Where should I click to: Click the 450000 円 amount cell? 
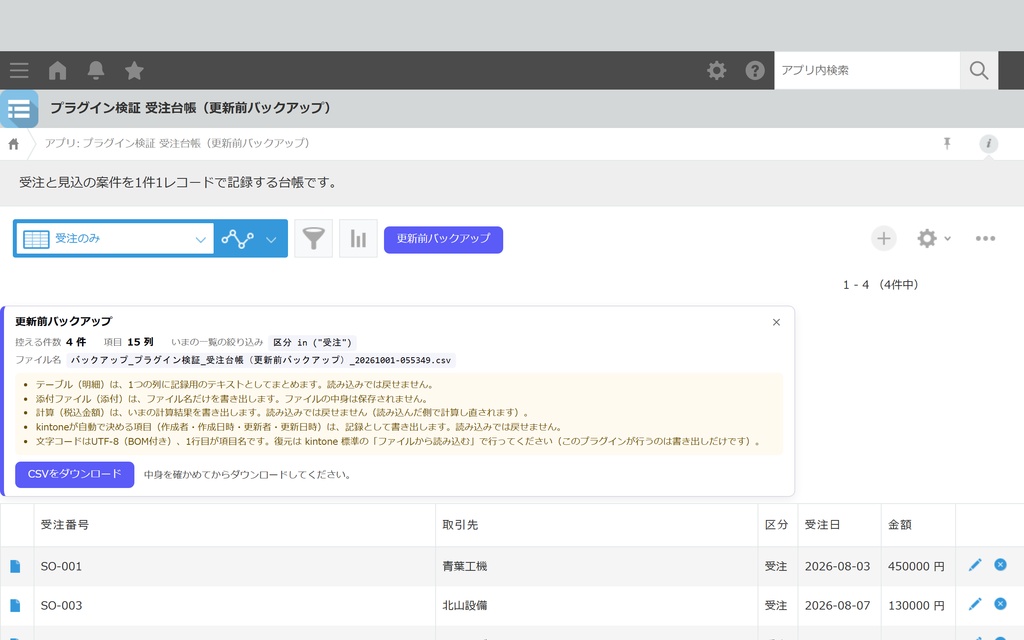tap(918, 566)
